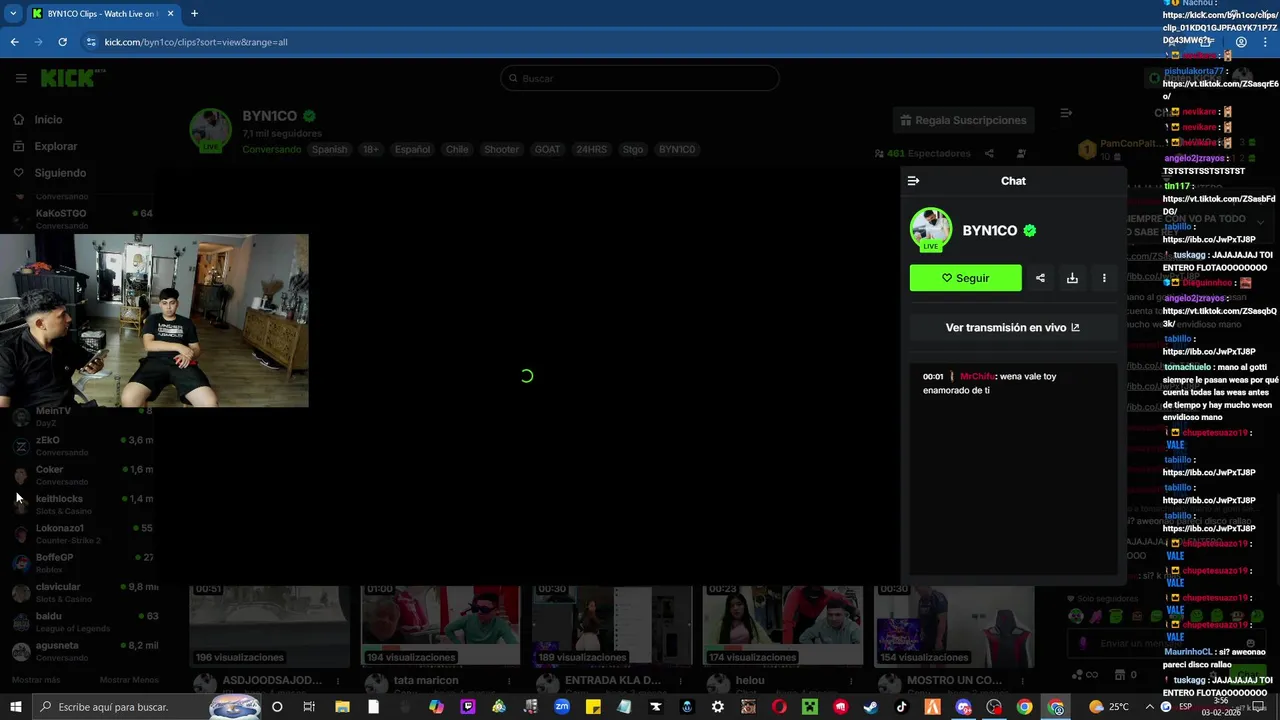1280x720 pixels.
Task: Open the zEkO channel in the sidebar
Action: pos(84,446)
